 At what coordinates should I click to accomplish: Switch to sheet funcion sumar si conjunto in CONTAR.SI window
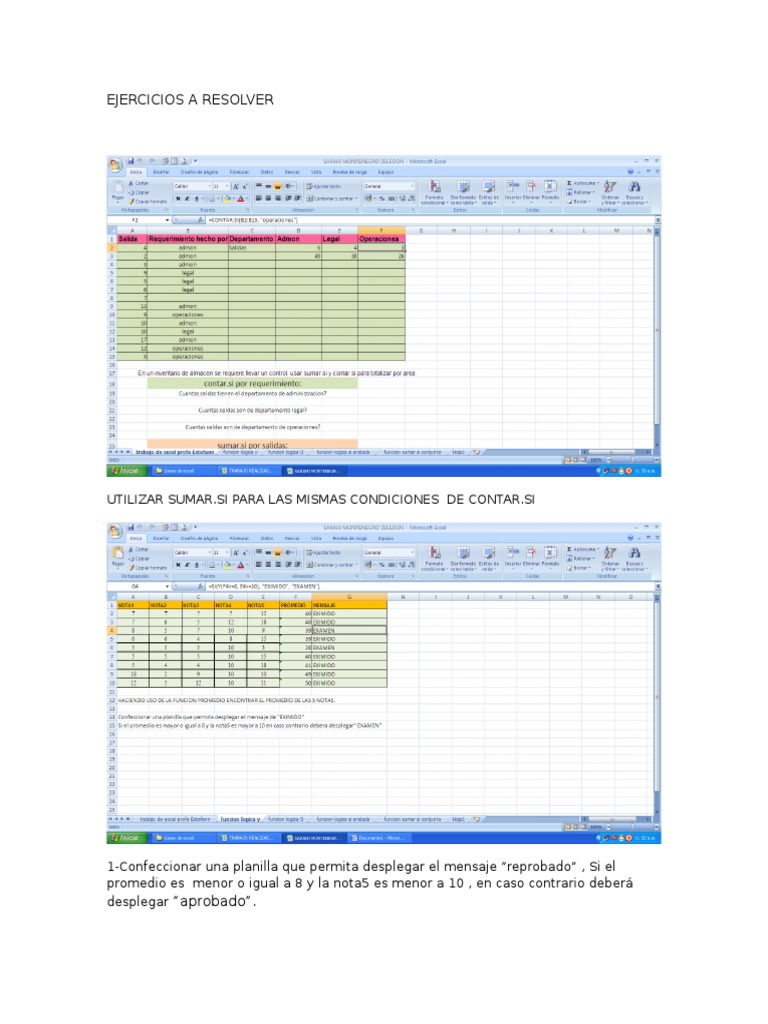412,452
